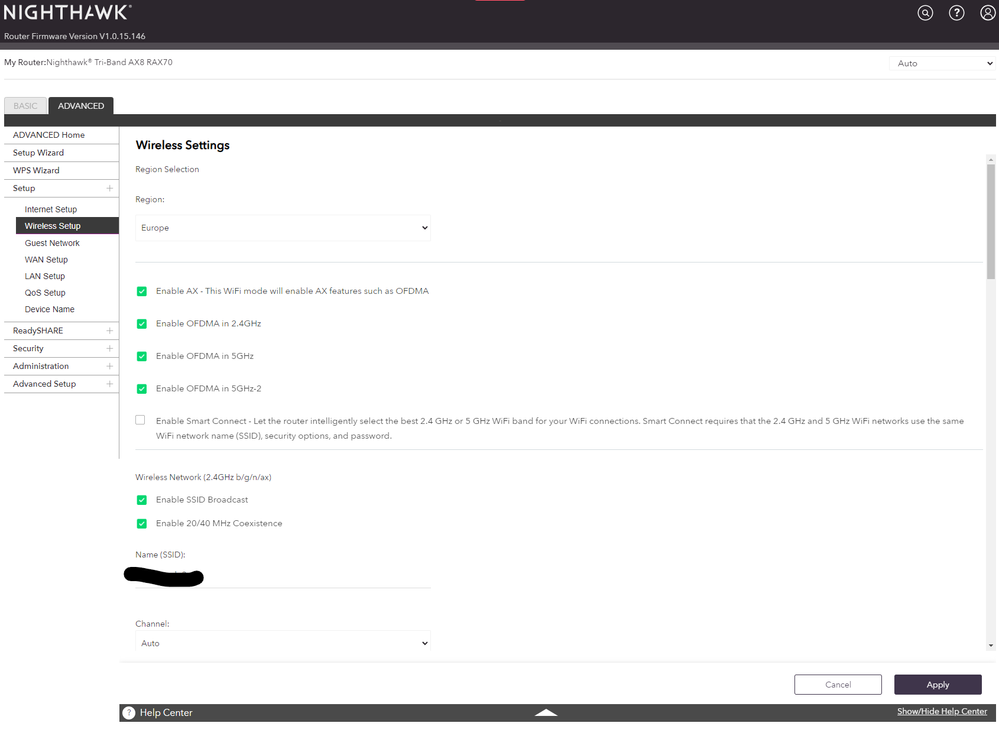The image size is (999, 729).
Task: Expand the Security section
Action: coord(110,349)
